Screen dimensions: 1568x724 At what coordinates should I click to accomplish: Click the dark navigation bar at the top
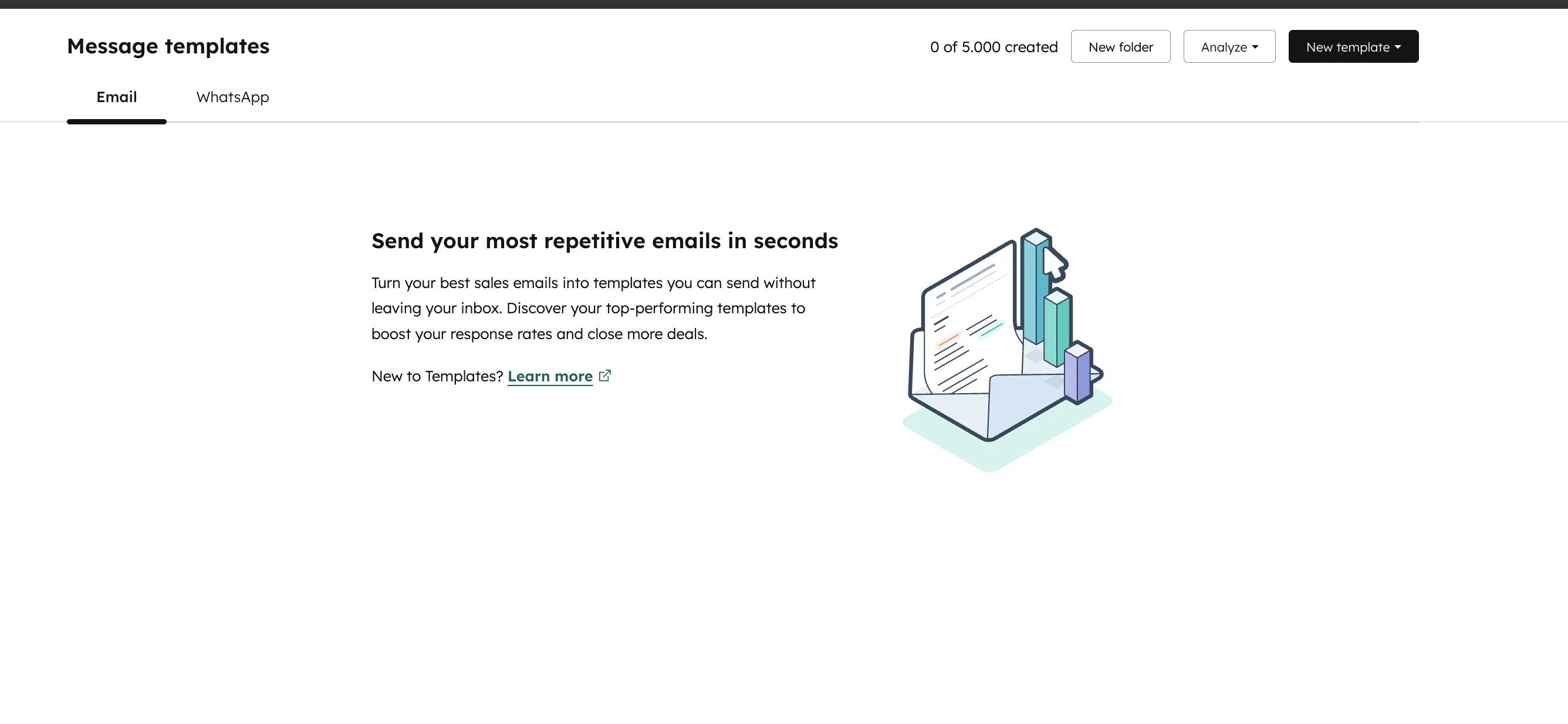[x=784, y=4]
